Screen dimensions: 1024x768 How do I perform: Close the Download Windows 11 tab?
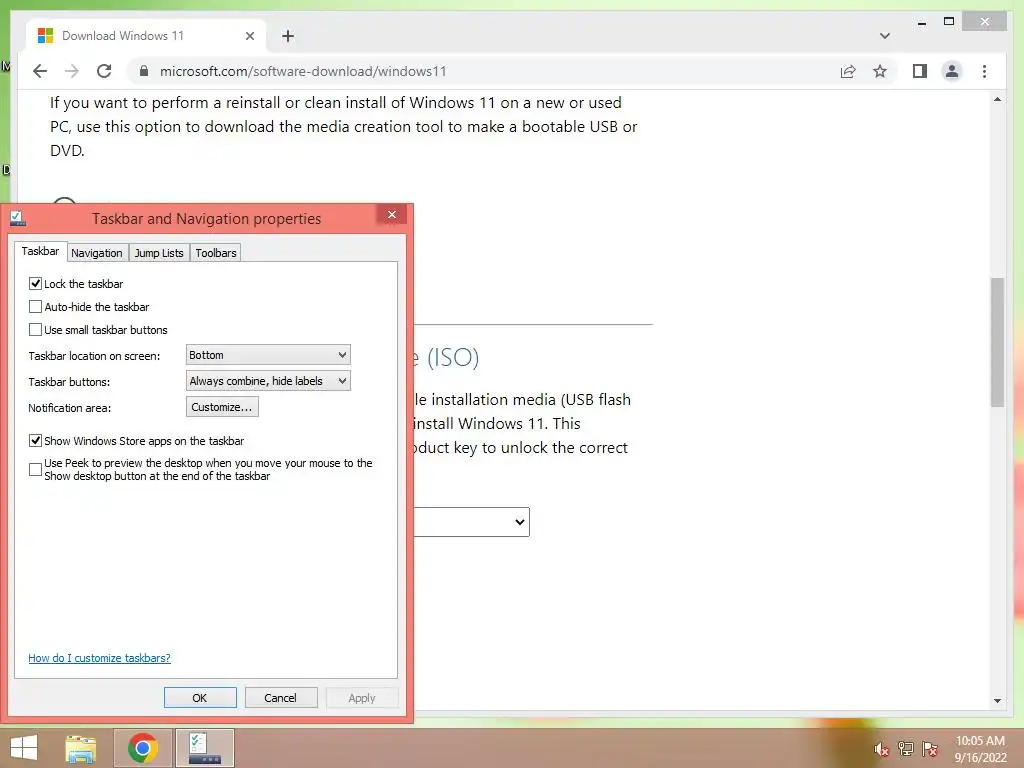click(249, 36)
